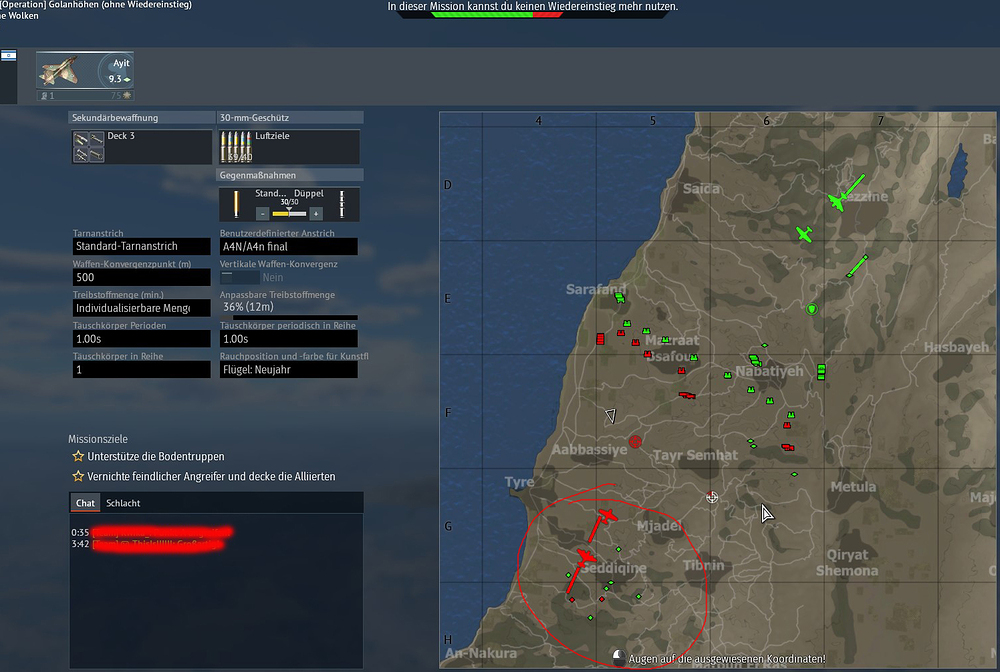Click the yellow flare countermeasure icon
1000x672 pixels.
(236, 204)
